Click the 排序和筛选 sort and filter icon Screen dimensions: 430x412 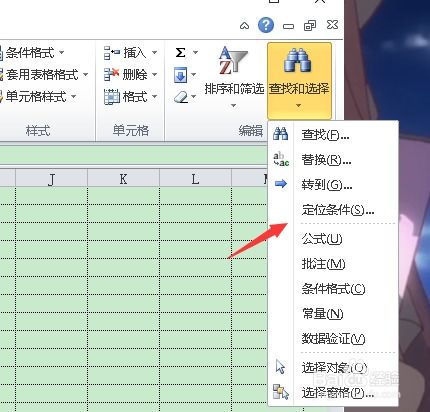click(233, 61)
